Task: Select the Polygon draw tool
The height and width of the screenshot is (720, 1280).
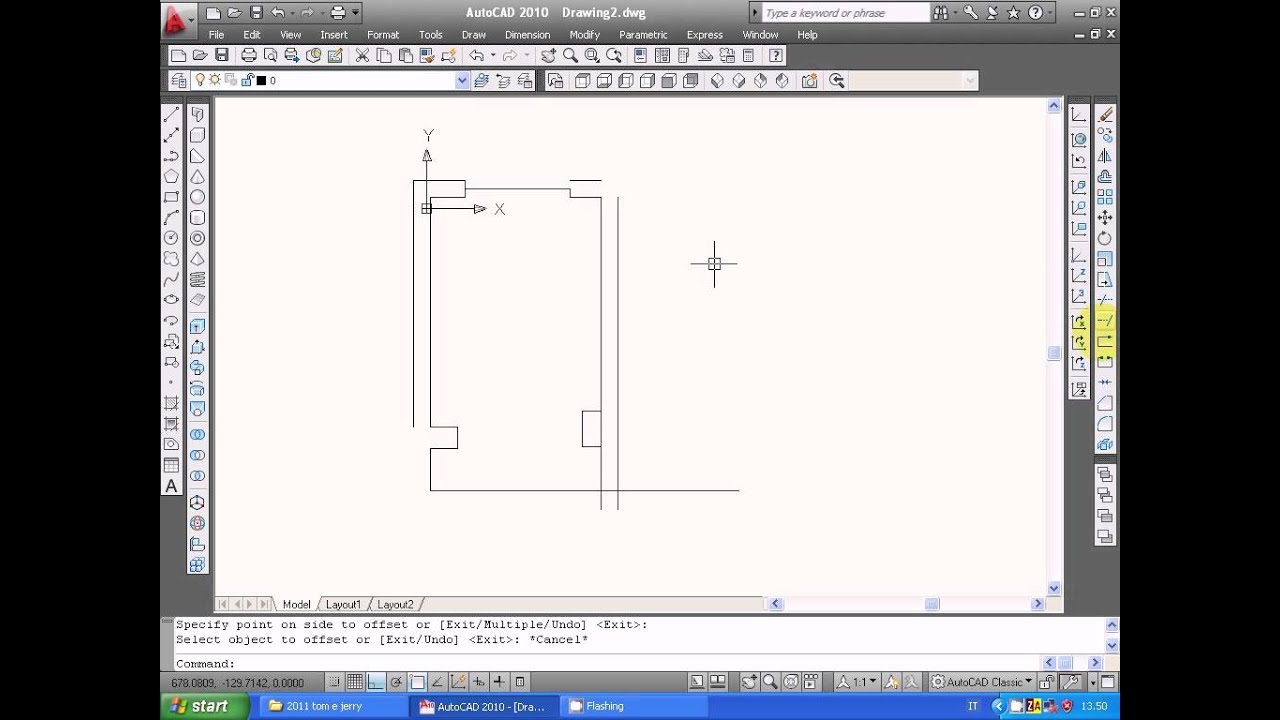Action: tap(171, 176)
